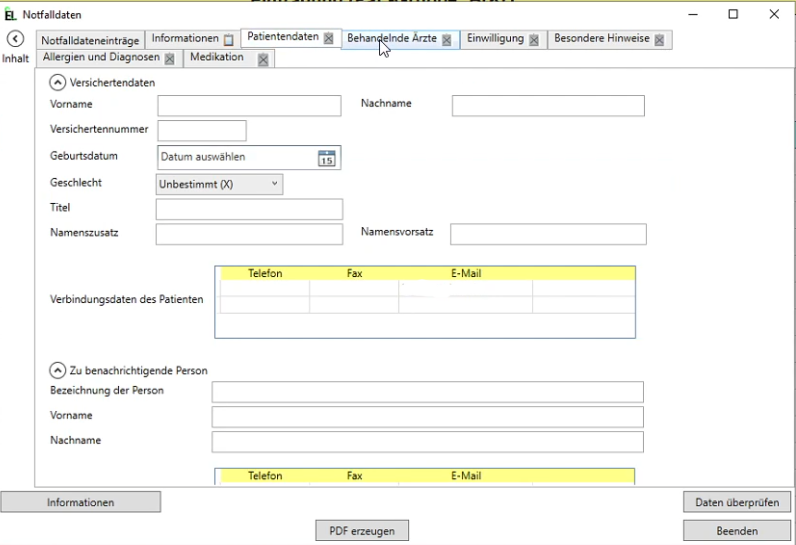Open the Geschlecht dropdown
The width and height of the screenshot is (796, 545).
220,184
